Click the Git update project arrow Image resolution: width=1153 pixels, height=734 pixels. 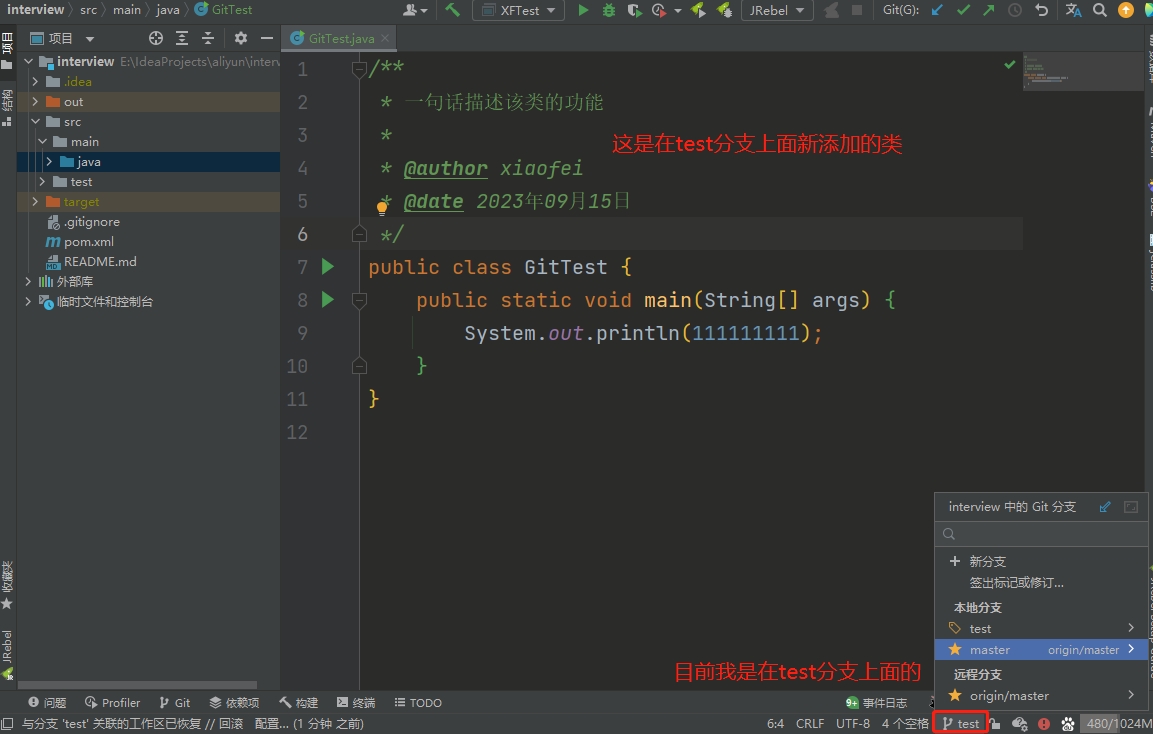click(x=937, y=10)
